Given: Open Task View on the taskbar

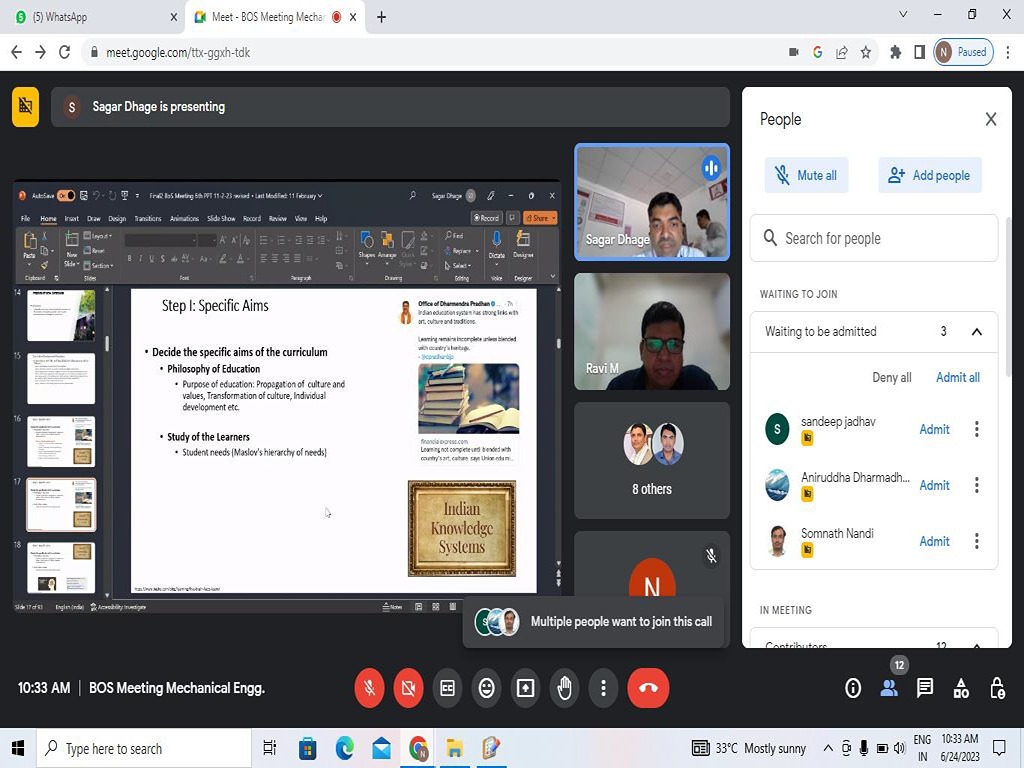Looking at the screenshot, I should coord(269,748).
